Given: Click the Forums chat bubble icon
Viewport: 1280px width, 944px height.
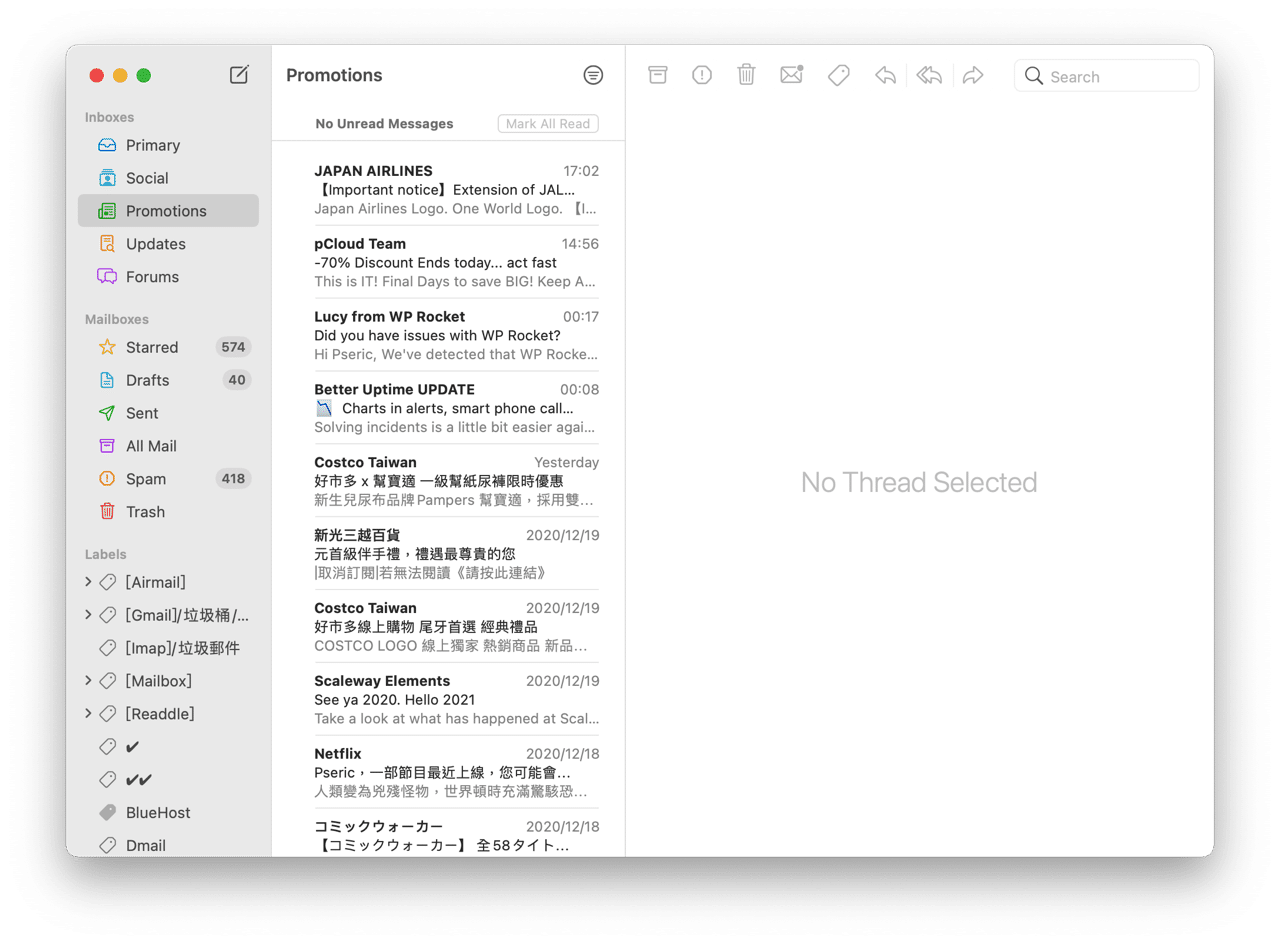Looking at the screenshot, I should [107, 277].
